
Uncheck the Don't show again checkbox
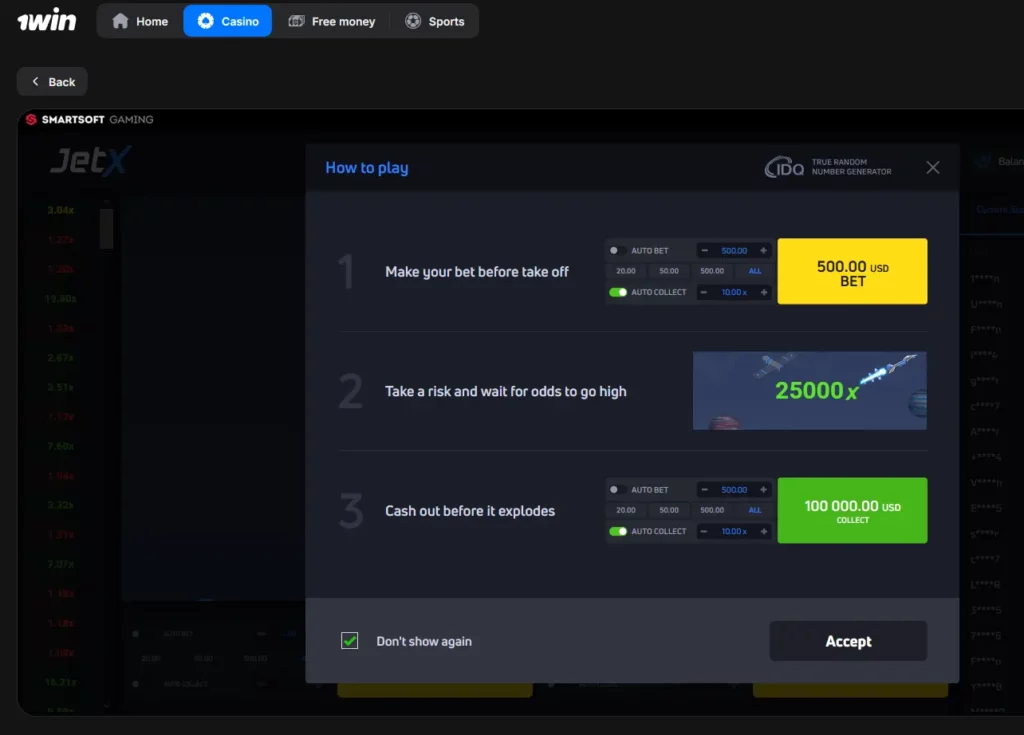pyautogui.click(x=350, y=641)
